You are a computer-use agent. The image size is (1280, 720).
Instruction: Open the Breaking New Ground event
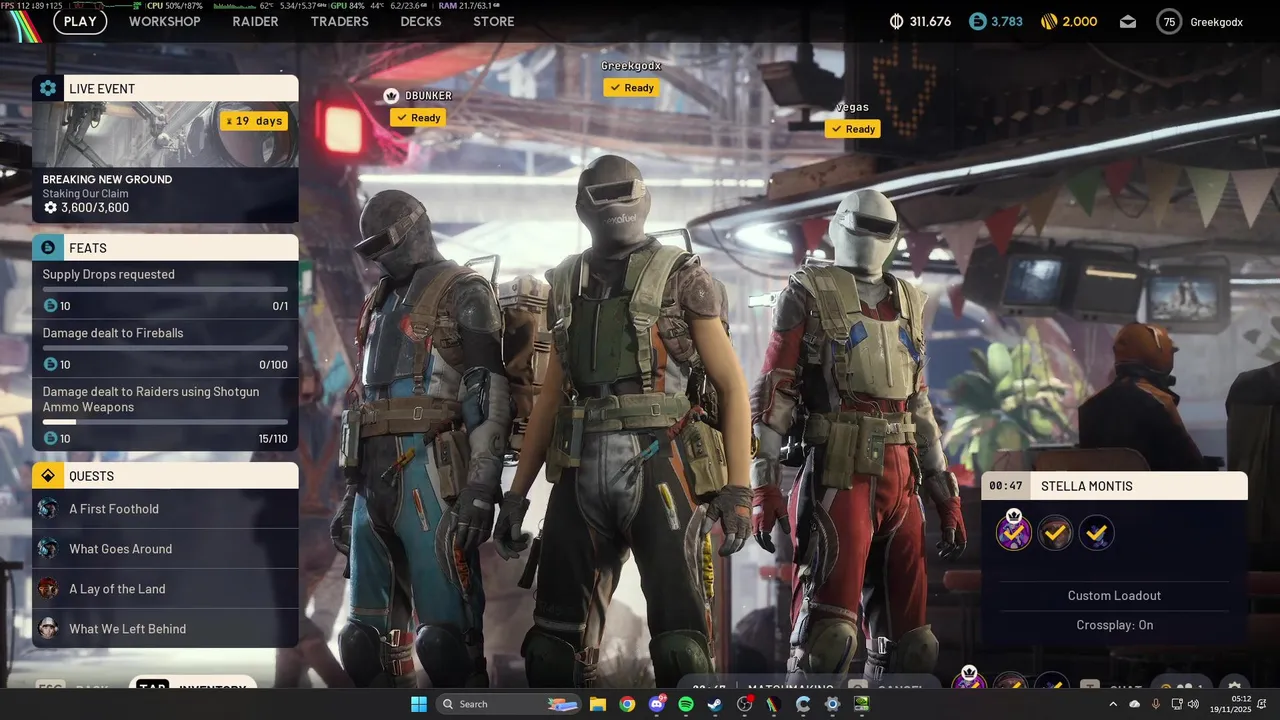(x=107, y=179)
